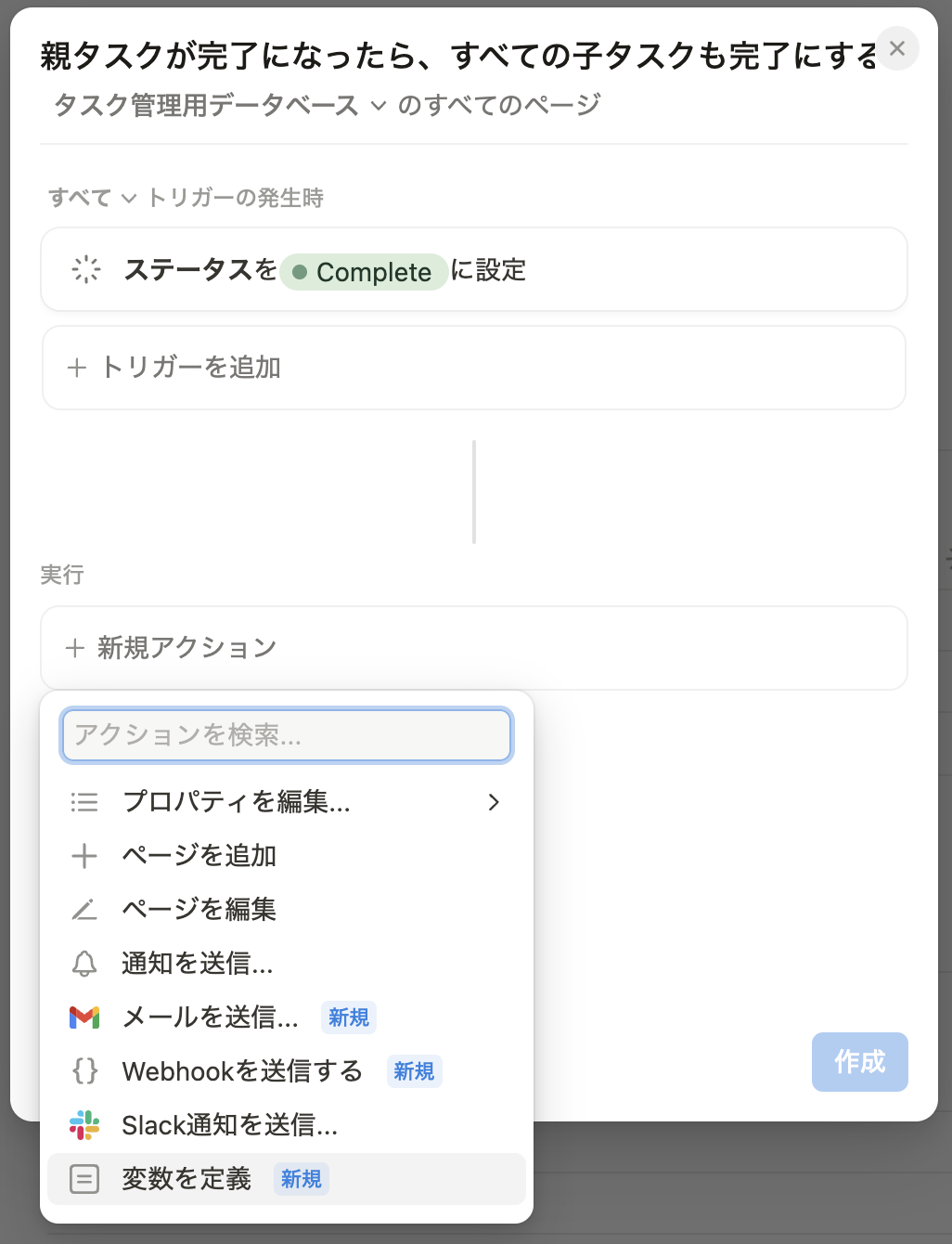Image resolution: width=952 pixels, height=1244 pixels.
Task: Open the ステータスをCompleteに設定 trigger card
Action: tap(474, 269)
